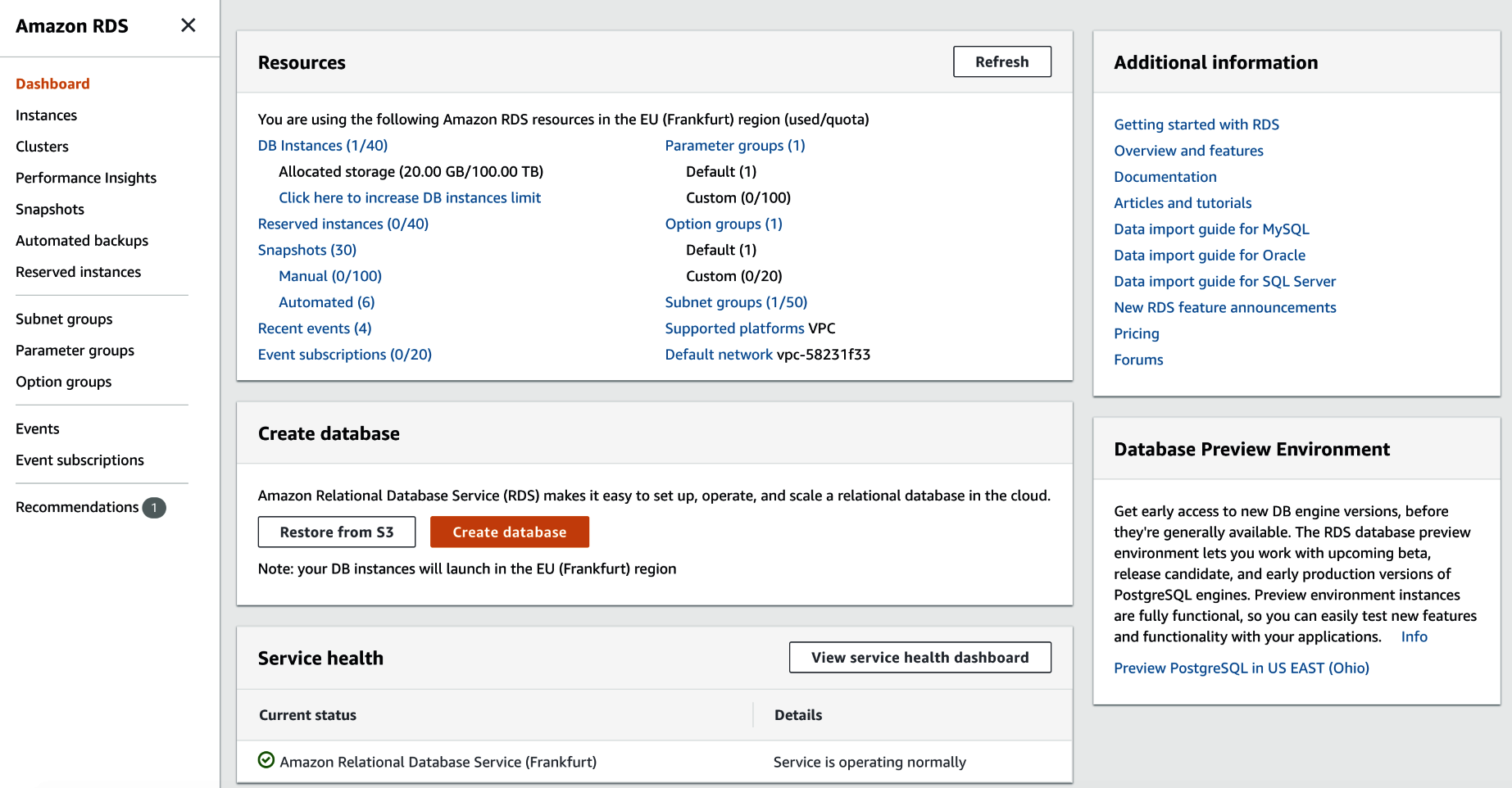1512x788 pixels.
Task: Go to Instances in the sidebar
Action: pyautogui.click(x=46, y=115)
